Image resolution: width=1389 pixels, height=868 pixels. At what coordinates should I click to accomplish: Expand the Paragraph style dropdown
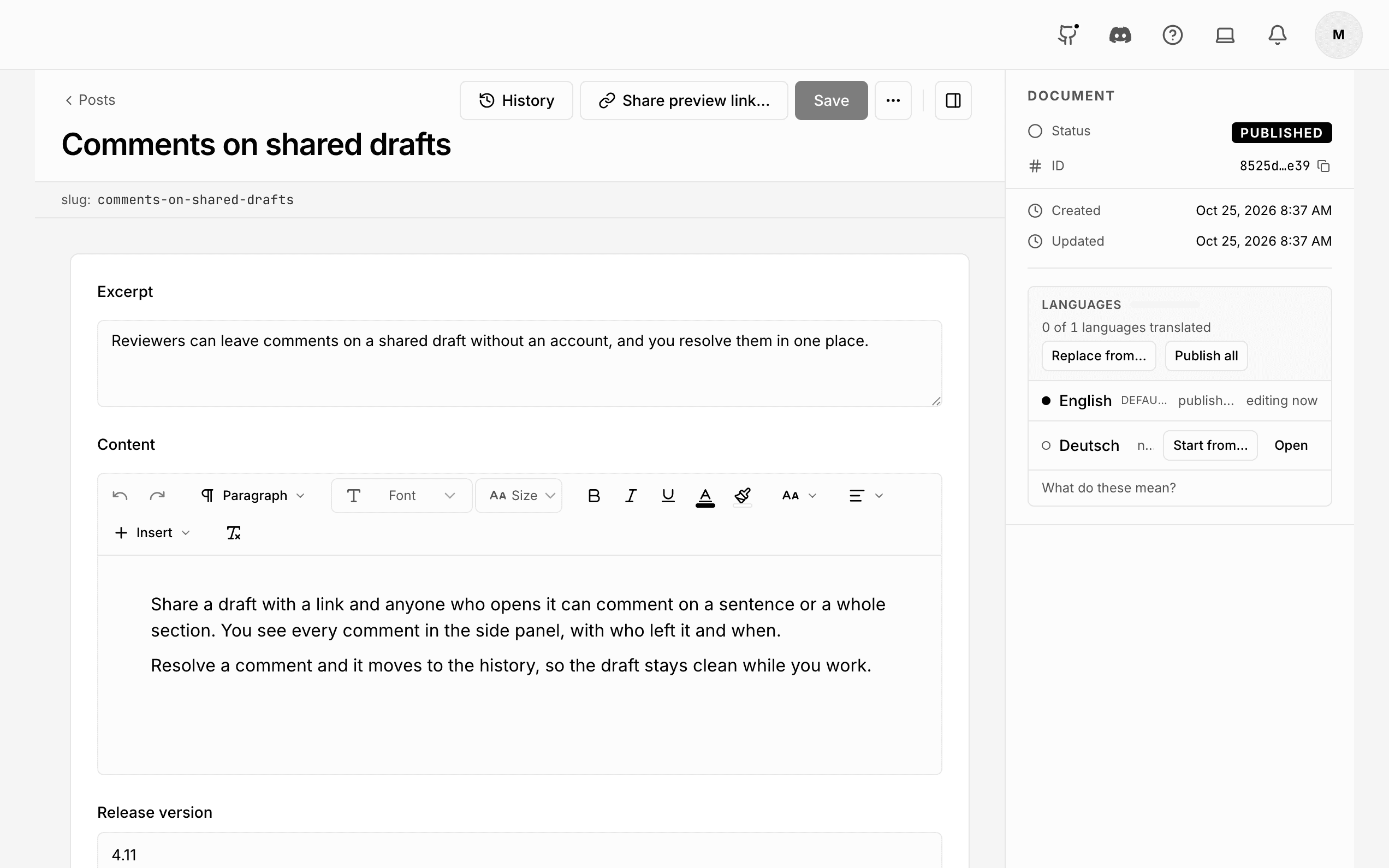point(253,496)
